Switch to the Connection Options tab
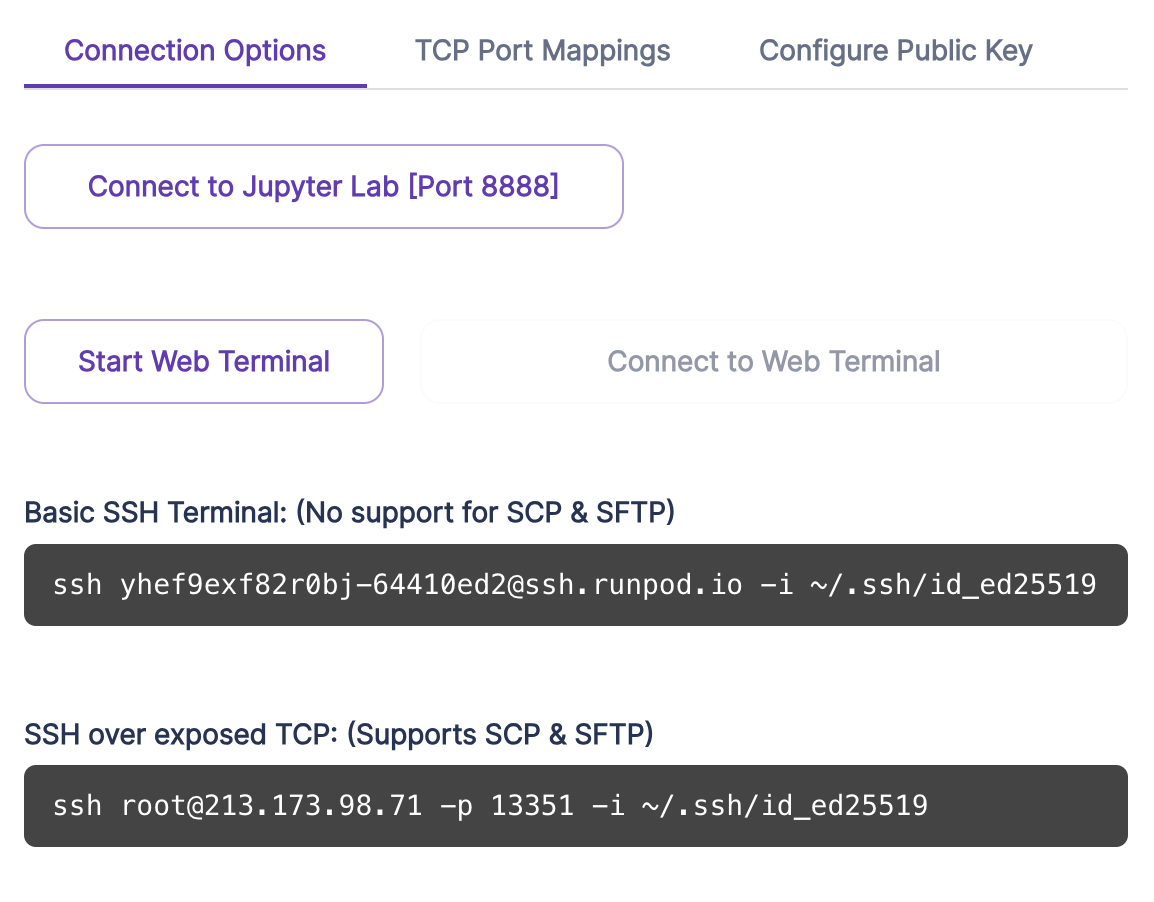This screenshot has width=1154, height=902. click(x=195, y=51)
